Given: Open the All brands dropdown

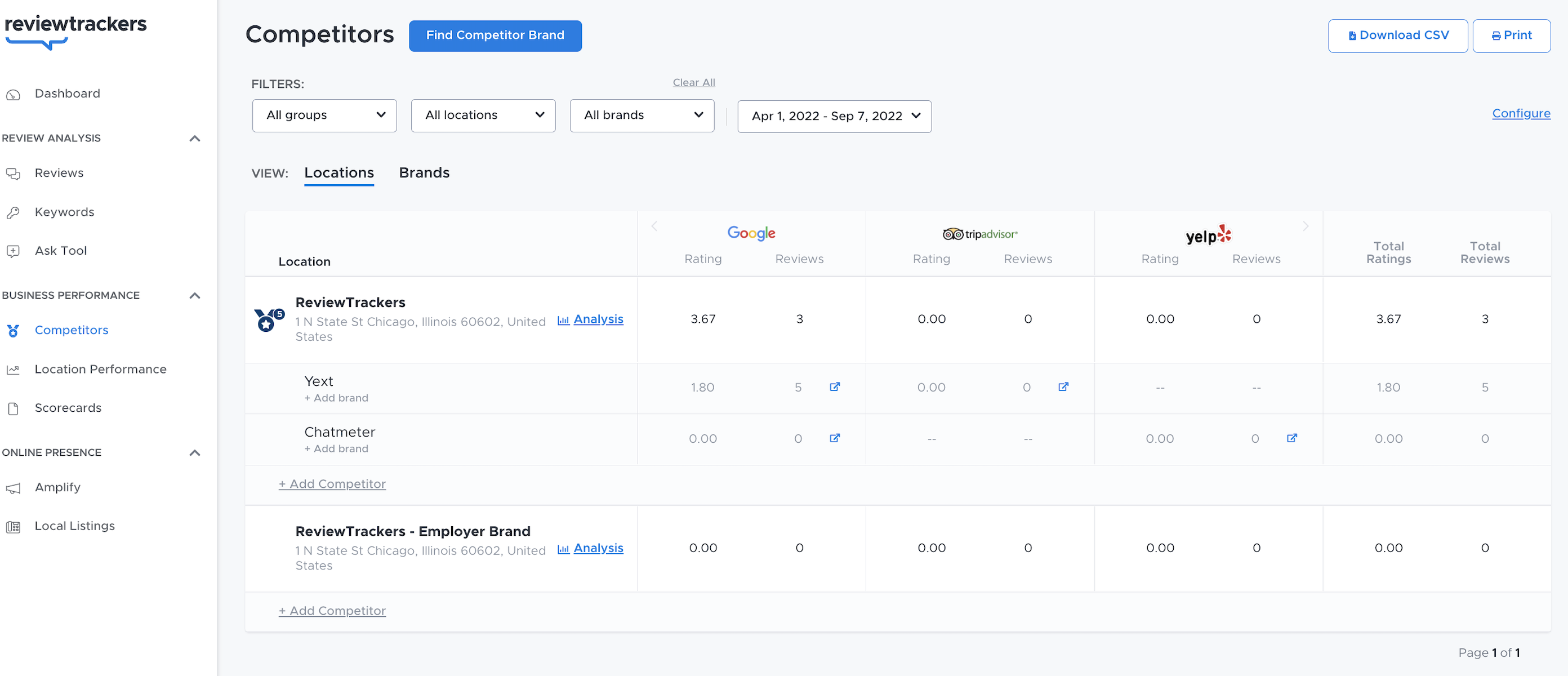Looking at the screenshot, I should click(642, 115).
